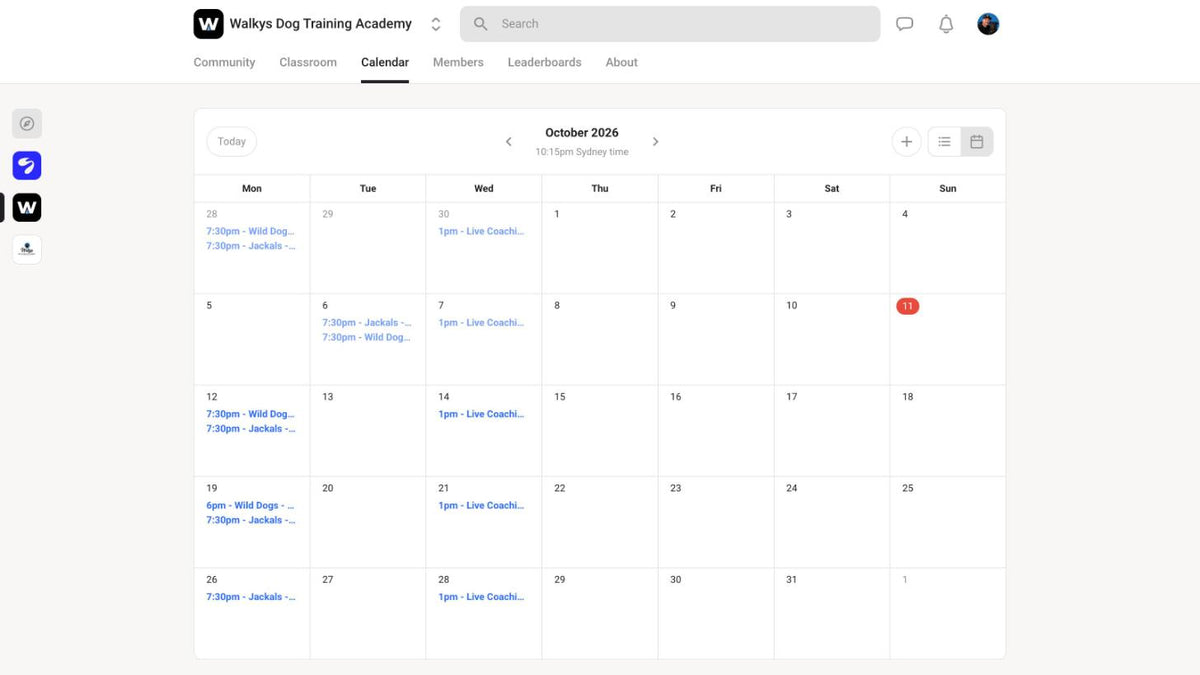
Task: Click the Today button
Action: point(232,142)
